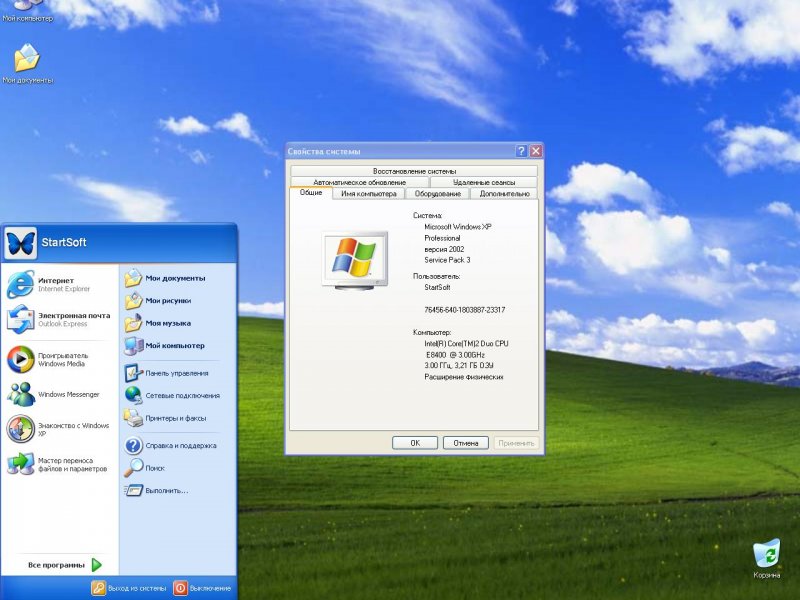Close the System Properties dialog
The width and height of the screenshot is (800, 600).
(536, 151)
